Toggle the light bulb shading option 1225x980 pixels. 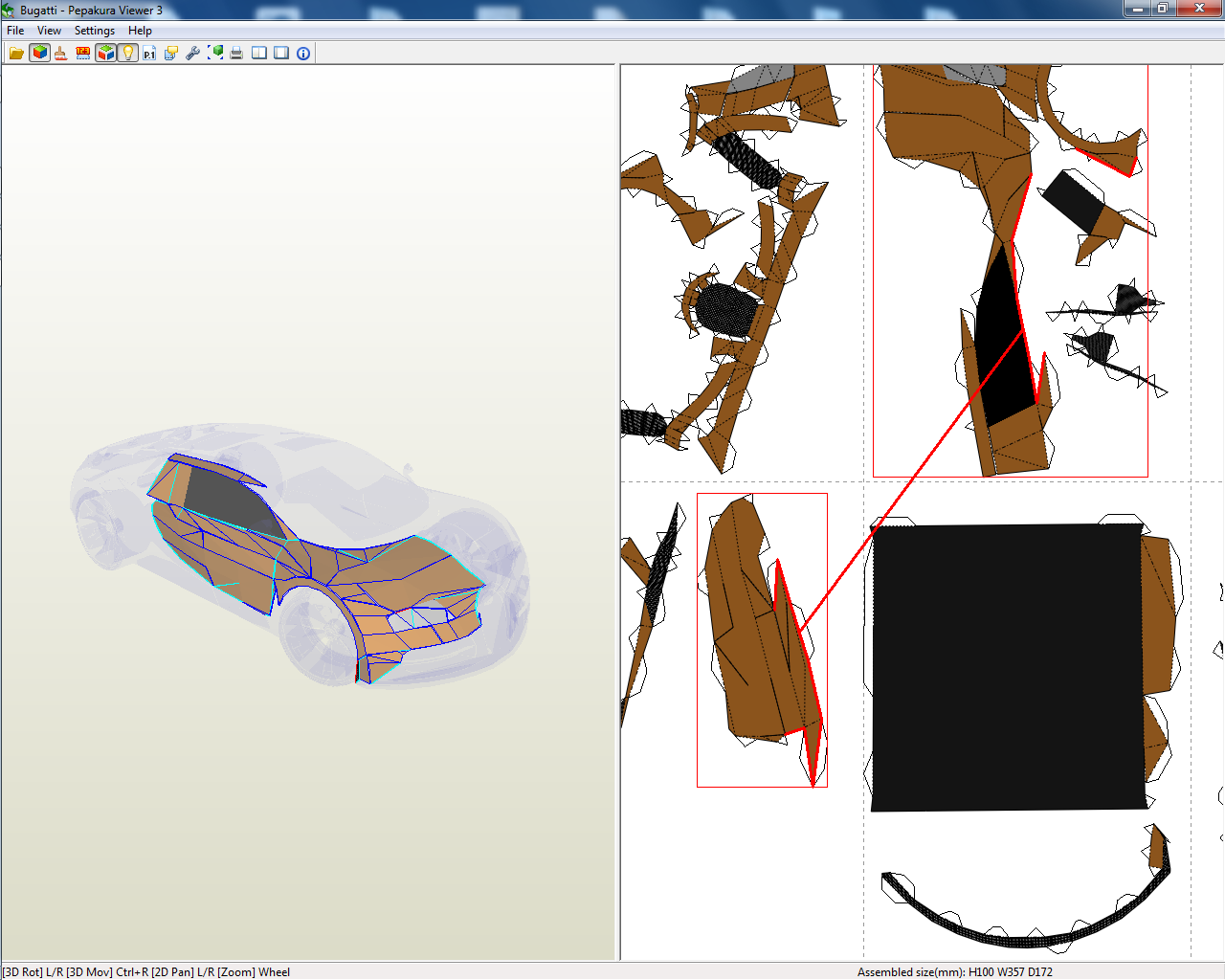[x=128, y=53]
